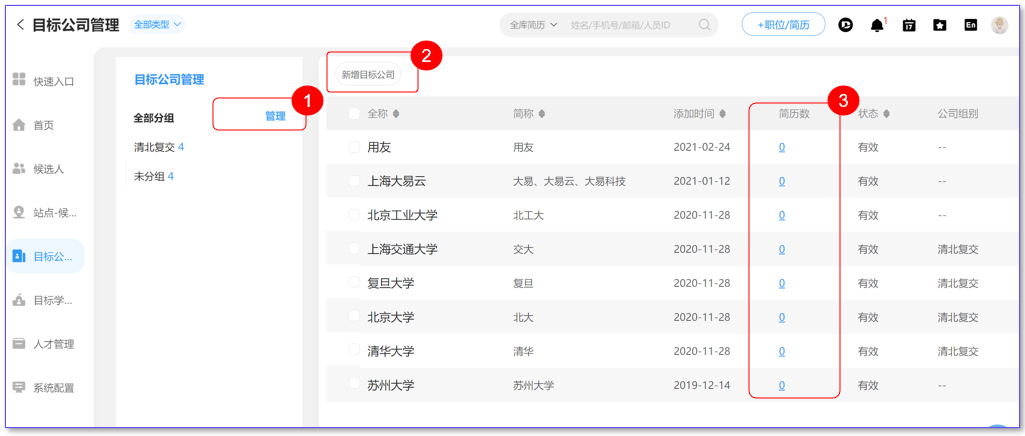Open the 全库简历 search scope dropdown
Viewport: 1025px width, 436px height.
coord(533,25)
